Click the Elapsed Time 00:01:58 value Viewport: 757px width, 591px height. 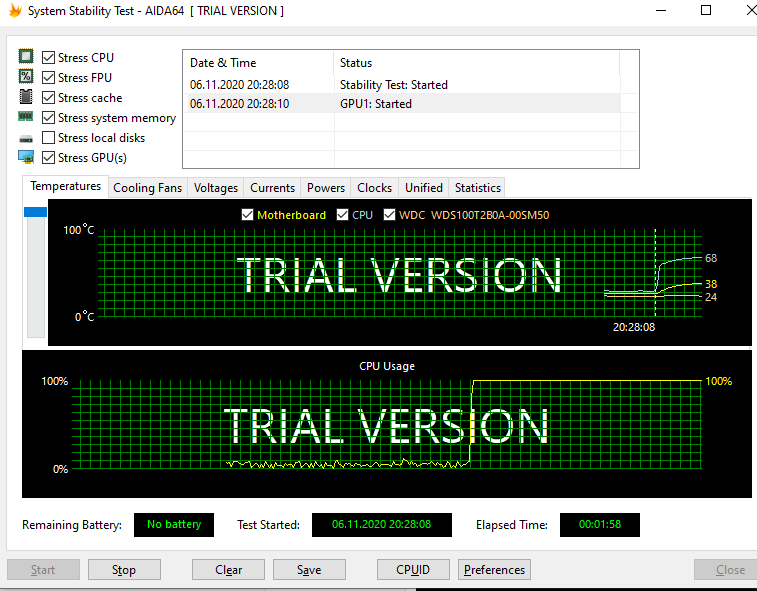(x=600, y=524)
